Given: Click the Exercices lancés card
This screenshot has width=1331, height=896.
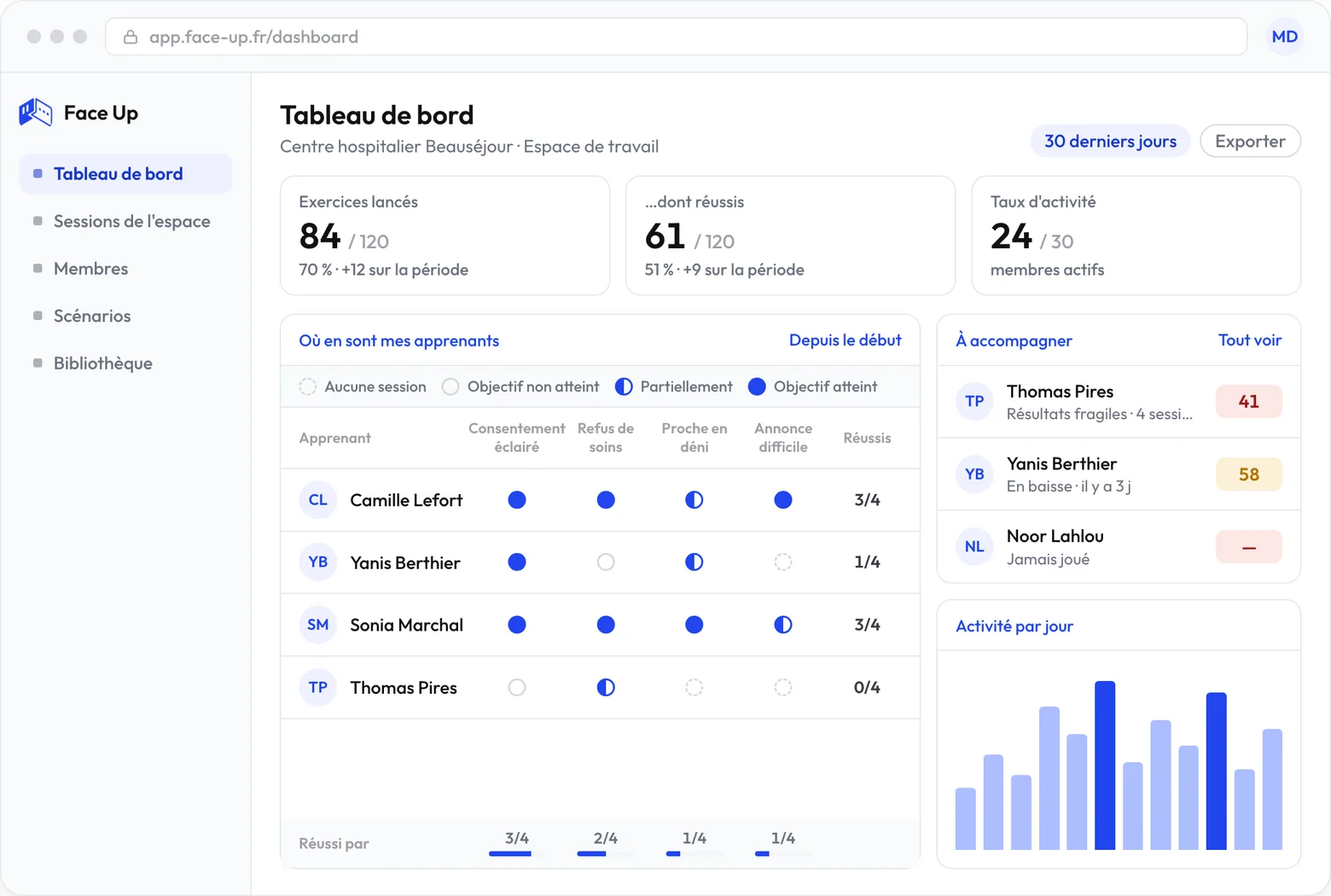Looking at the screenshot, I should tap(445, 236).
